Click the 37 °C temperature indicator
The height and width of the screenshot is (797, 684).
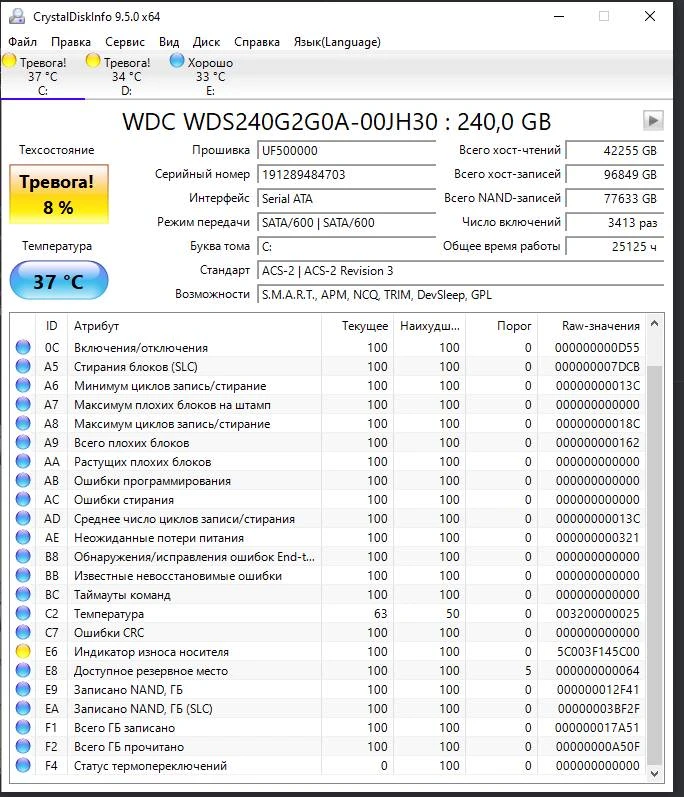[x=59, y=281]
